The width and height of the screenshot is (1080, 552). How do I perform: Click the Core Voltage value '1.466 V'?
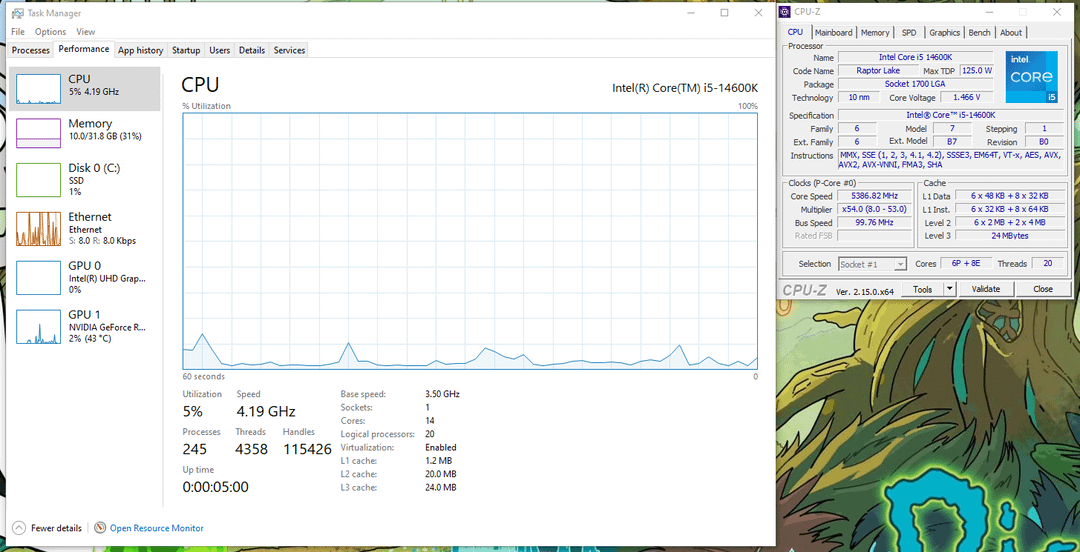point(966,98)
